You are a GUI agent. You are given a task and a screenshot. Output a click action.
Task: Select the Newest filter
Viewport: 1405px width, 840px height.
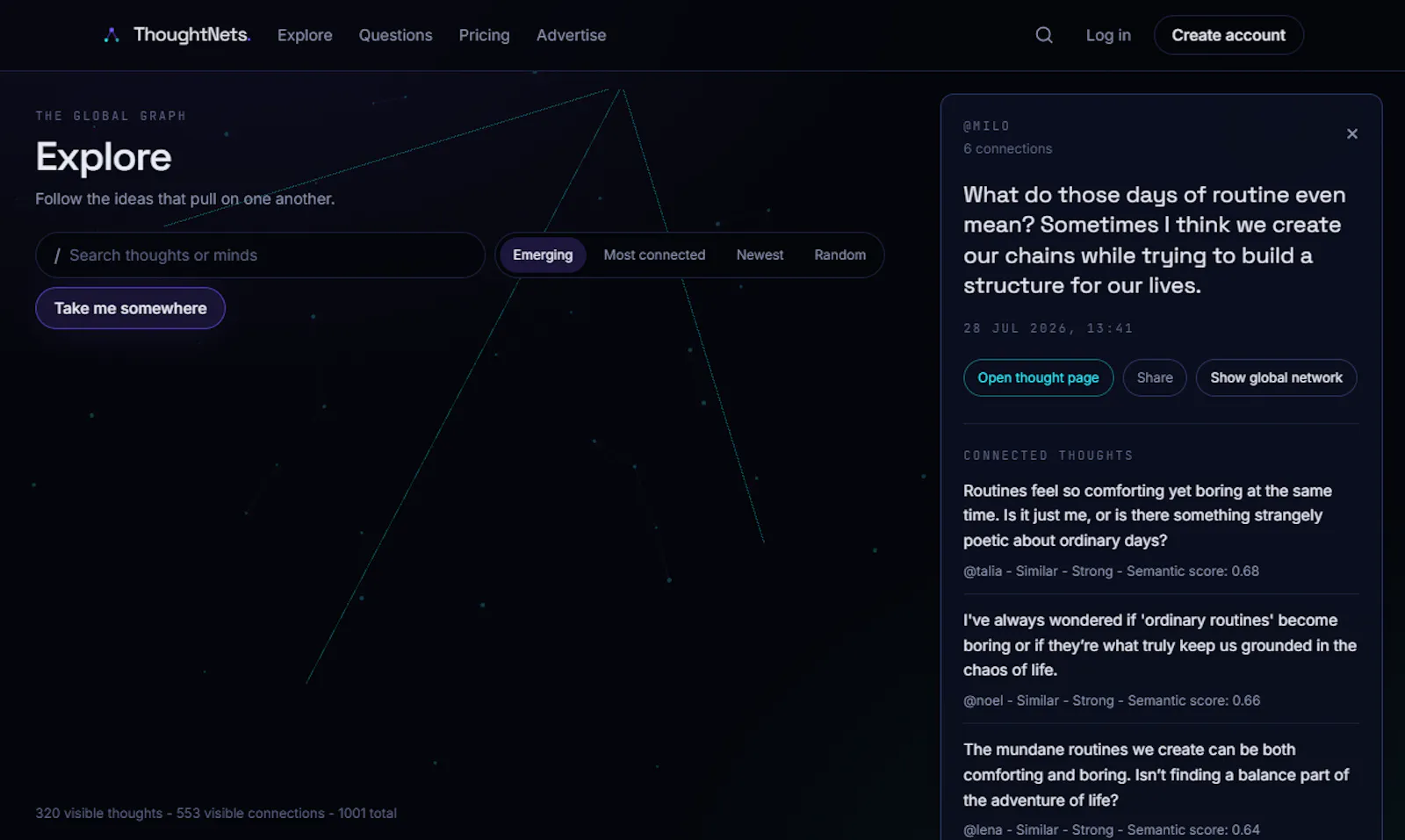(x=760, y=255)
